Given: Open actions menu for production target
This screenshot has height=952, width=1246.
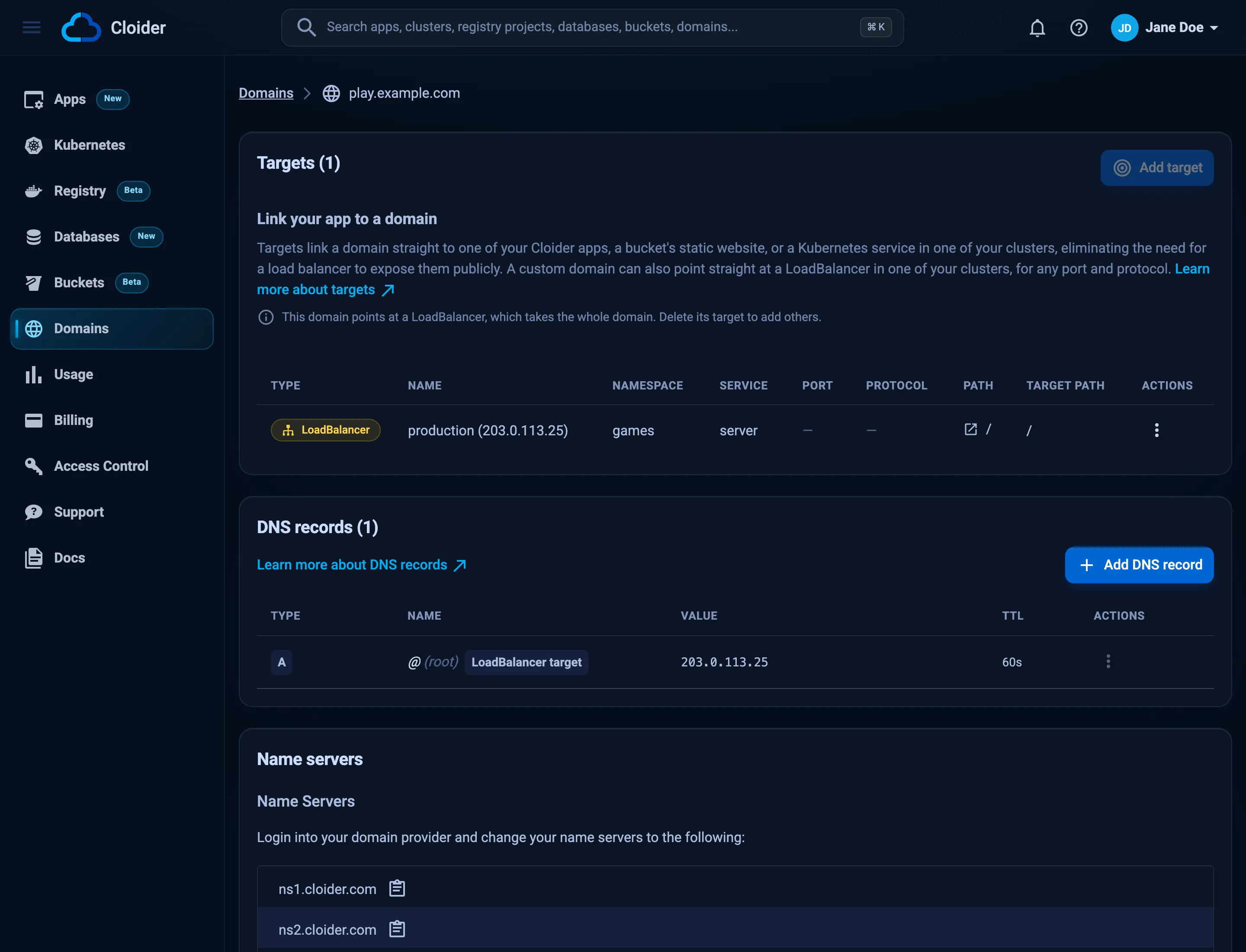Looking at the screenshot, I should click(x=1156, y=430).
